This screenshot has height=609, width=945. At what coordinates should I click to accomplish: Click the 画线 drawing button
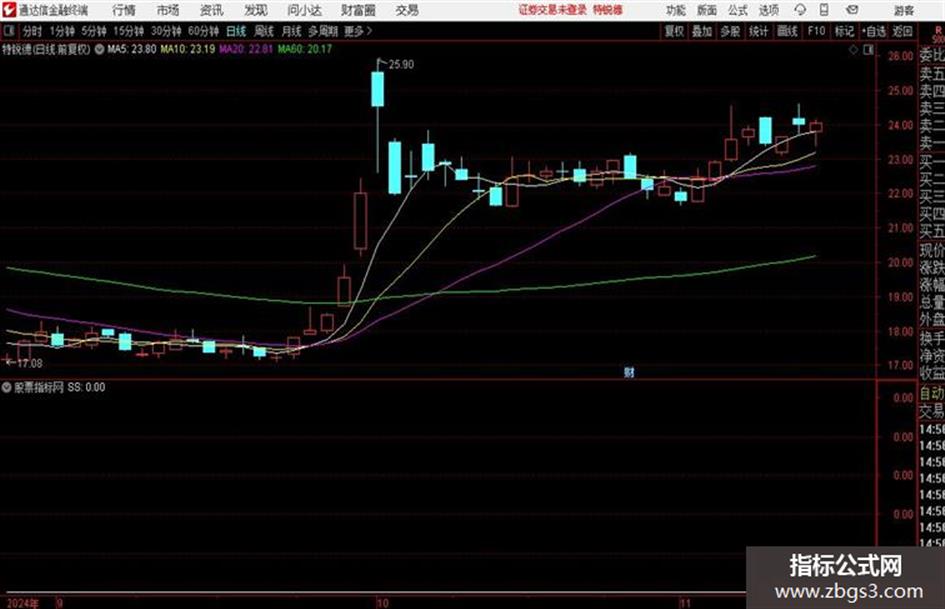[x=787, y=31]
